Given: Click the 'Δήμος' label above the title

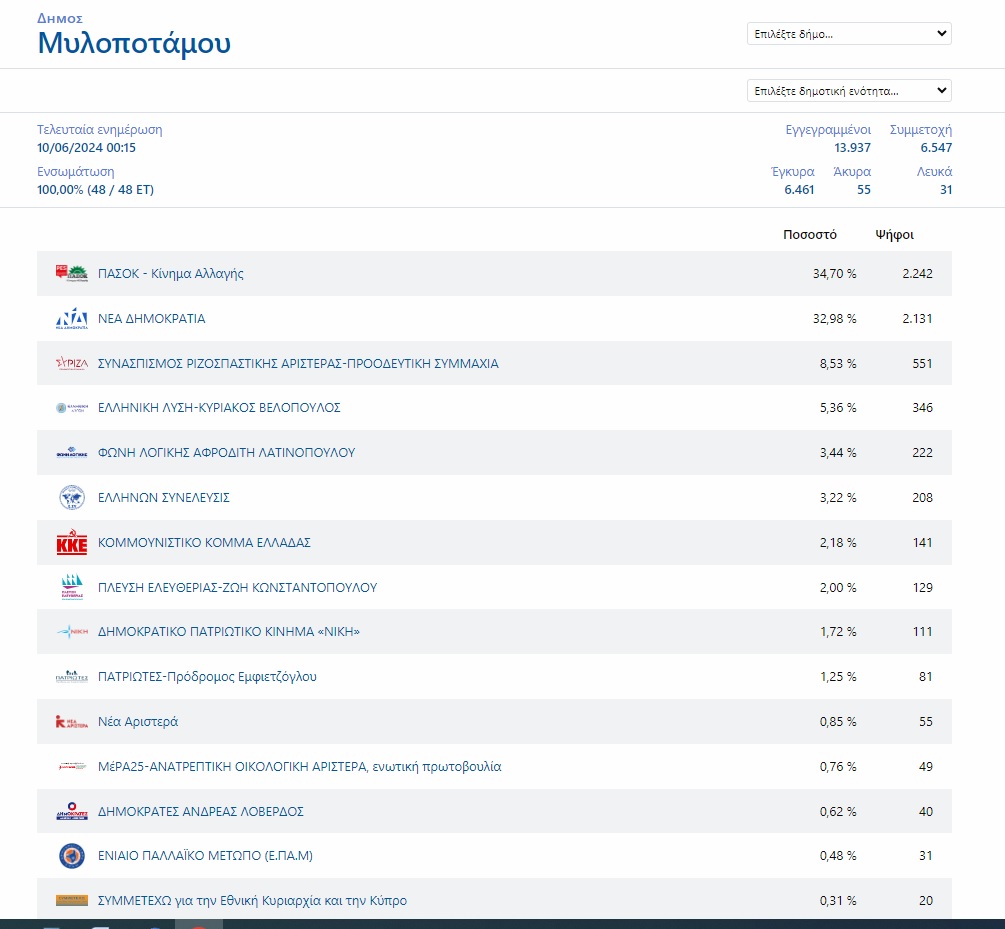Looking at the screenshot, I should 60,19.
